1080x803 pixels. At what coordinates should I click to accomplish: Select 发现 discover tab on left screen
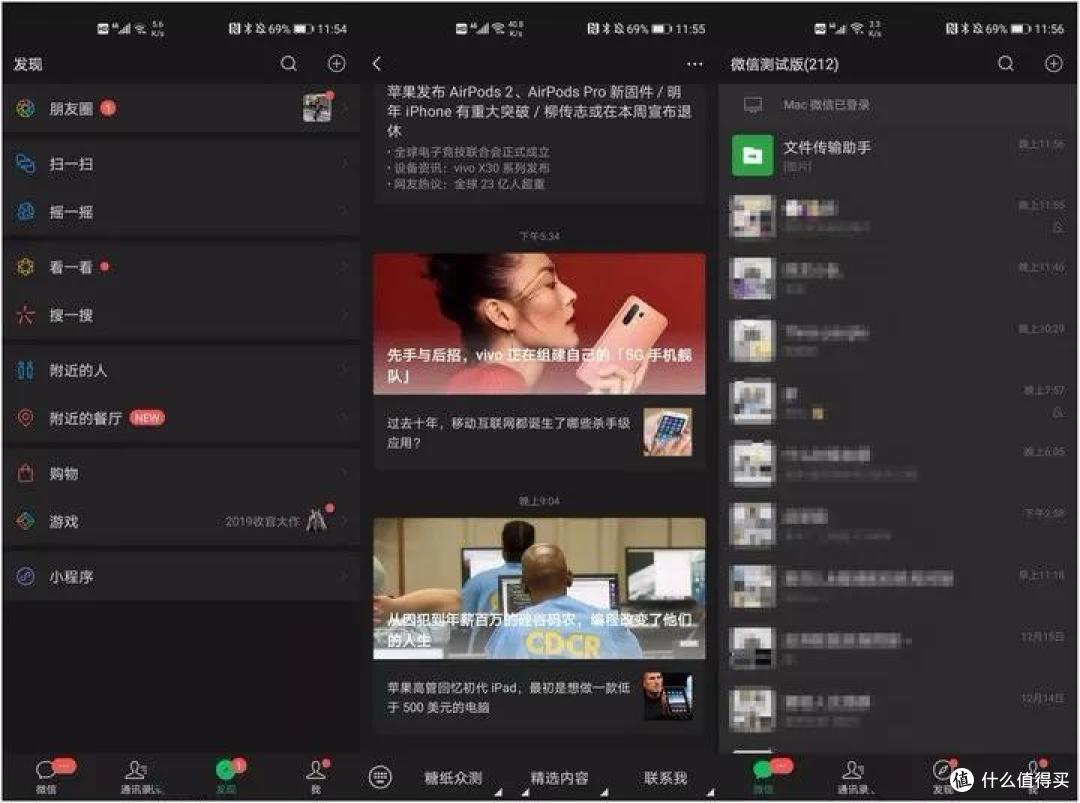(227, 777)
